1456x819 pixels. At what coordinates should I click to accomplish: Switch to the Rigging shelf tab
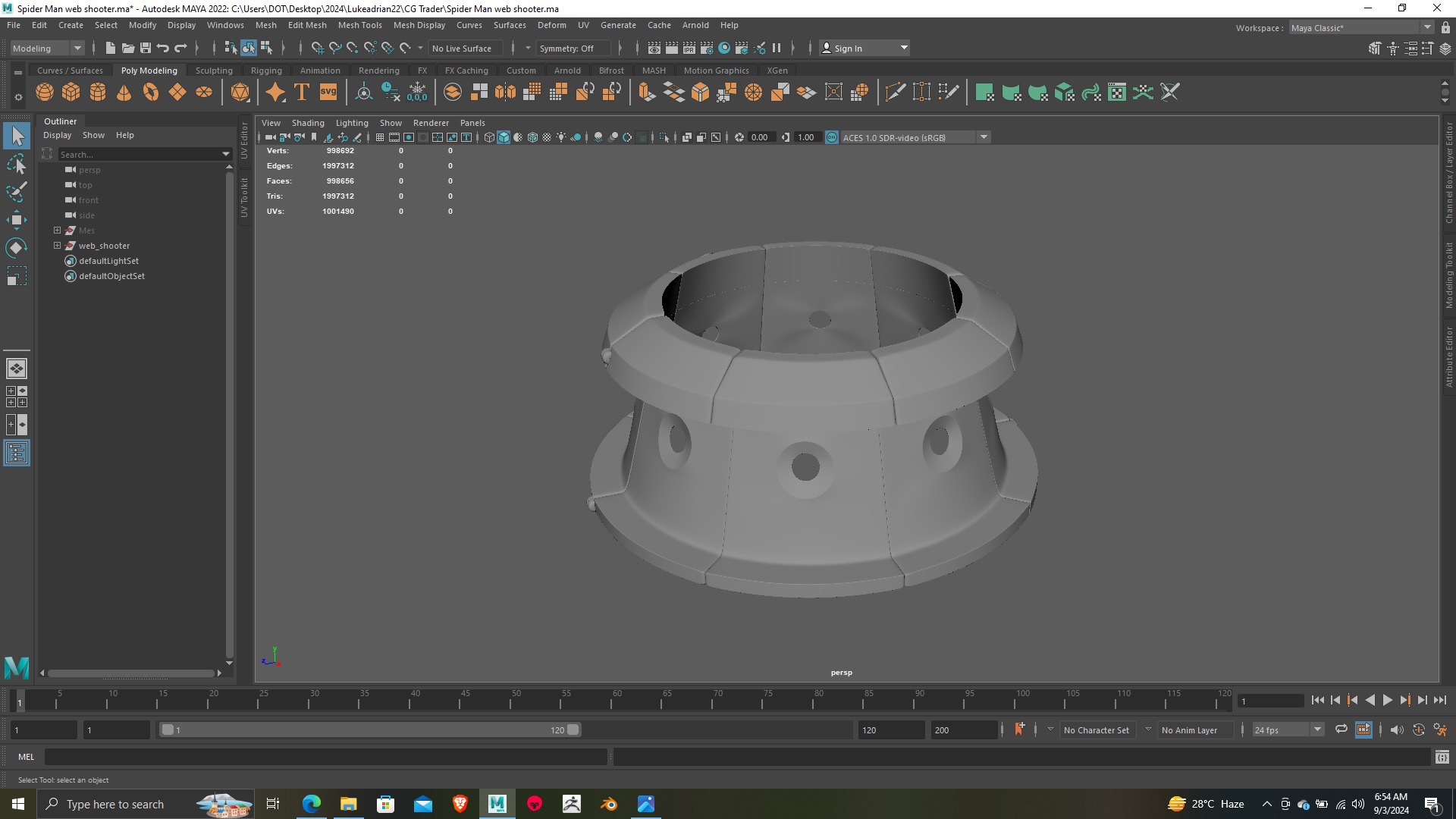click(x=266, y=71)
